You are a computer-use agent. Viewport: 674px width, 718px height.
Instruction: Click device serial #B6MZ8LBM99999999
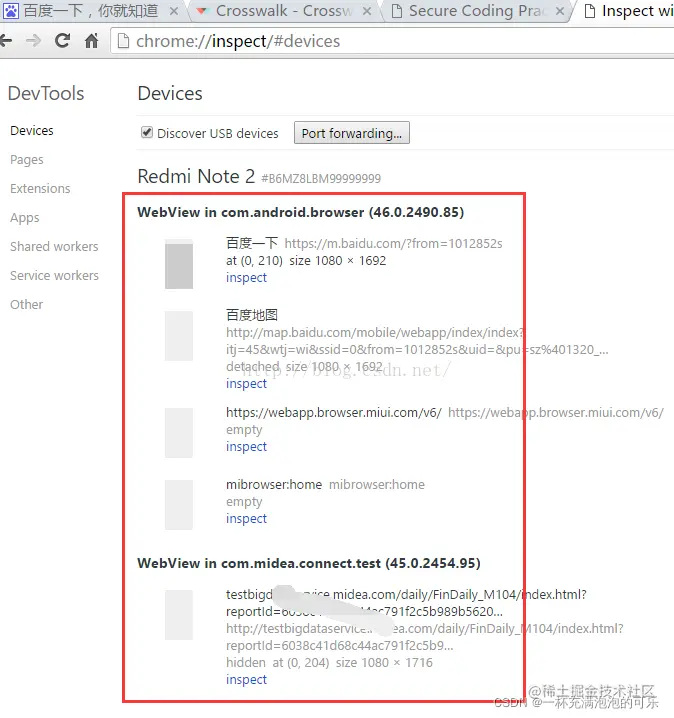tap(321, 179)
